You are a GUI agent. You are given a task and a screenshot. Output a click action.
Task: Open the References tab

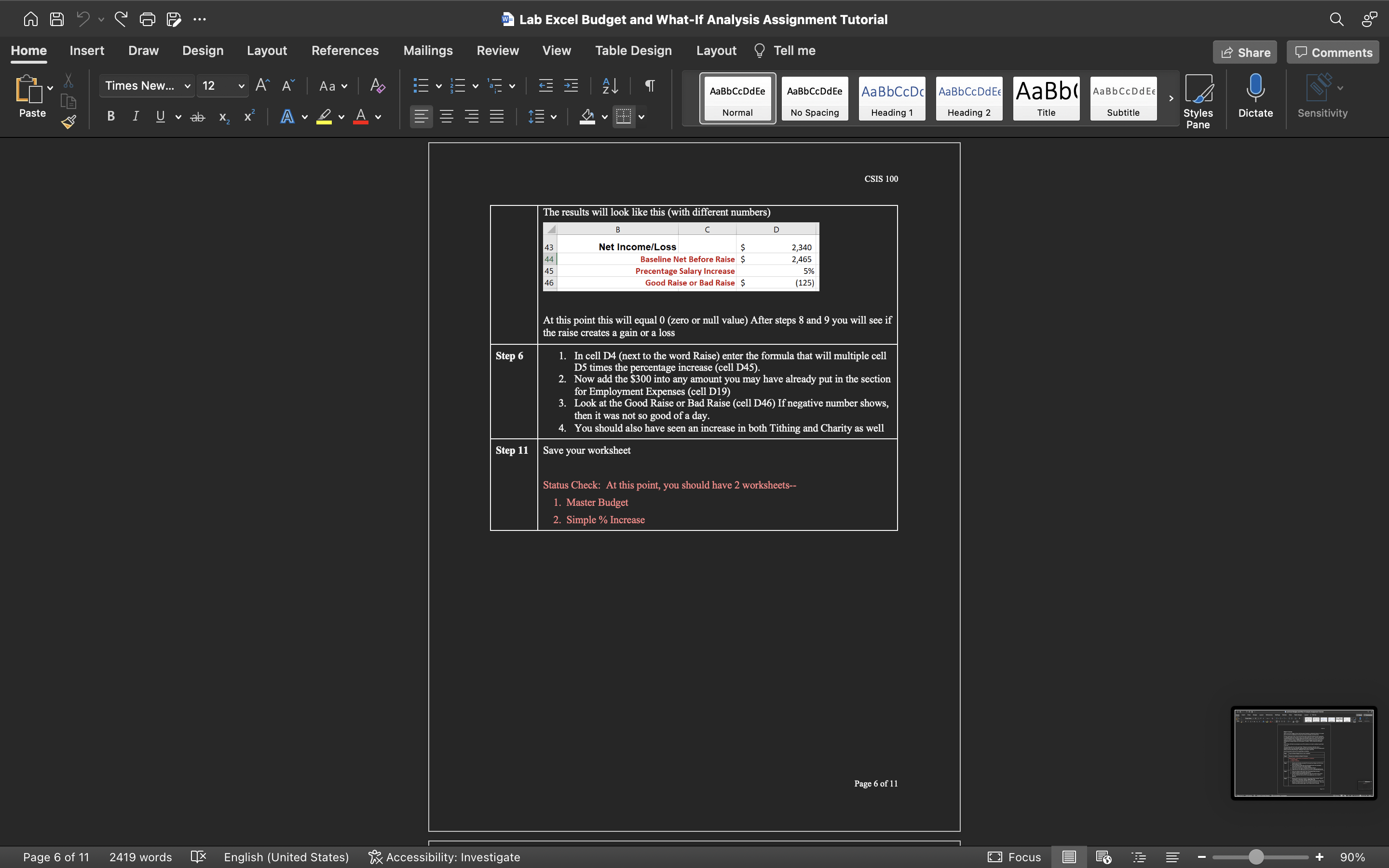[345, 51]
